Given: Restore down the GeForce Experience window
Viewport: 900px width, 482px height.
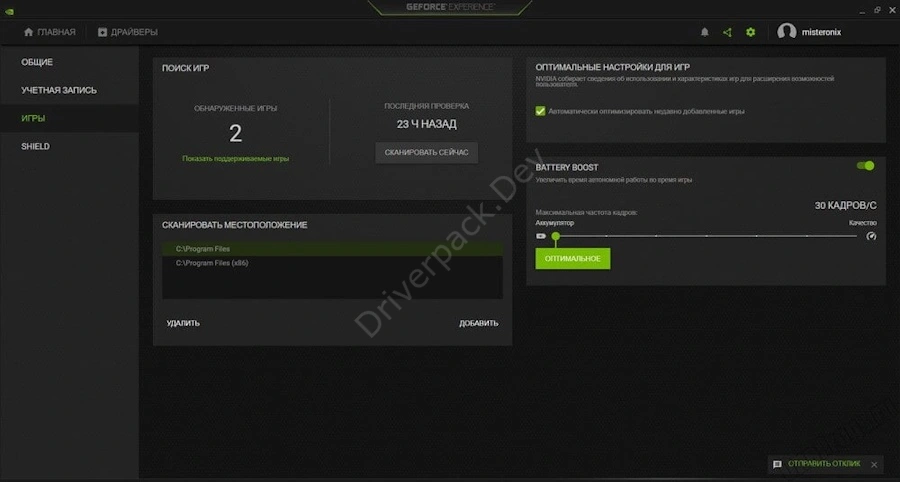Looking at the screenshot, I should click(877, 10).
